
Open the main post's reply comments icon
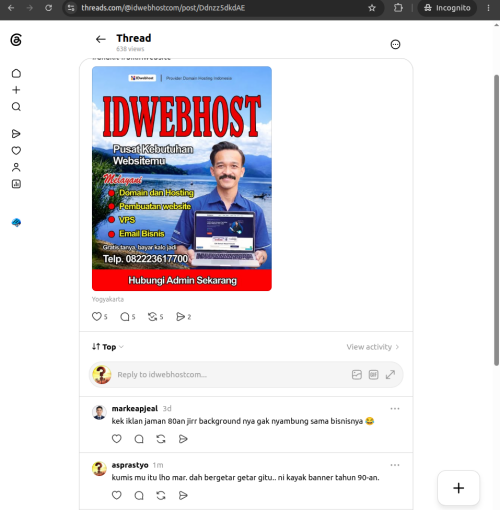[x=125, y=316]
